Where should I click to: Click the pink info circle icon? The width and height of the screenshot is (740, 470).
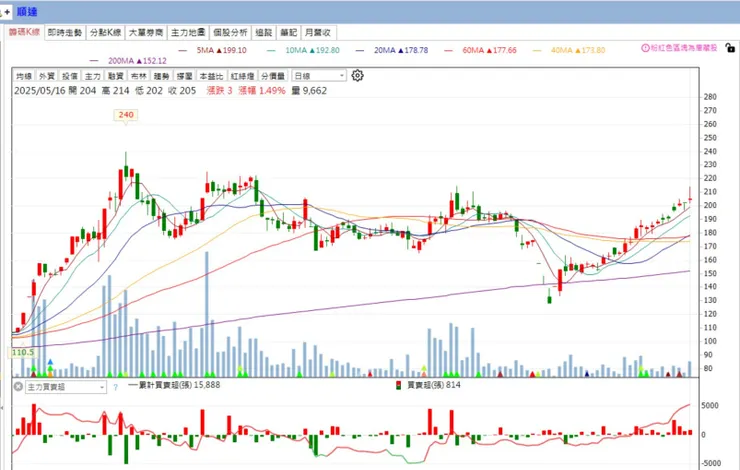(x=645, y=48)
